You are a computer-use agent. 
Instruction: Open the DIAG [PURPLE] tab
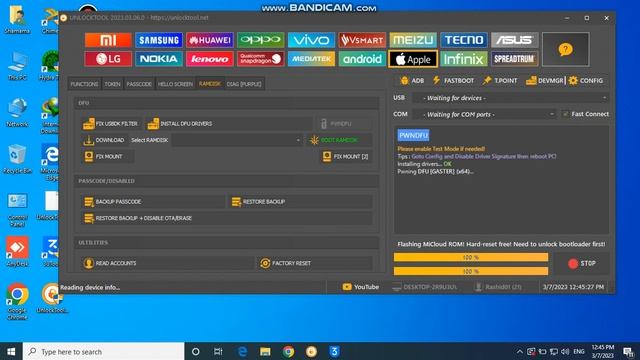244,84
